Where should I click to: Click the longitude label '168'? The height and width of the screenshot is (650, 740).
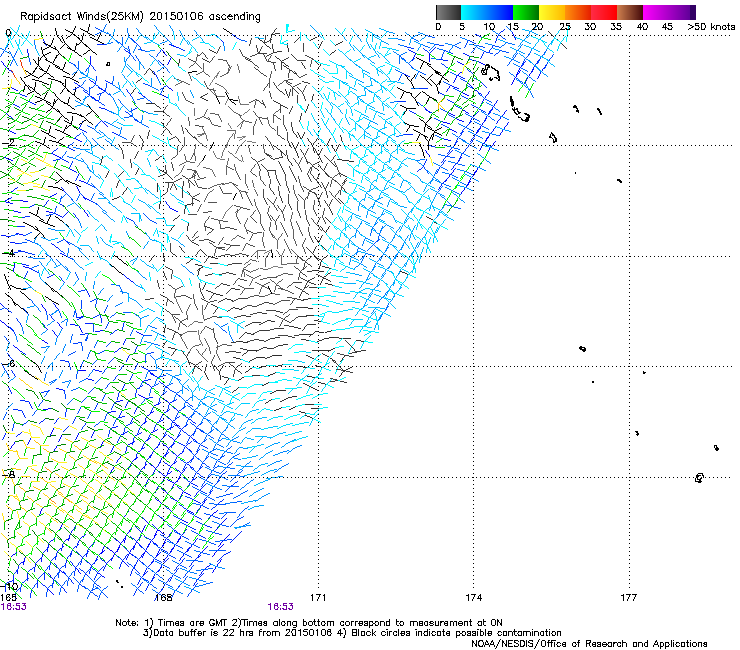(x=164, y=598)
